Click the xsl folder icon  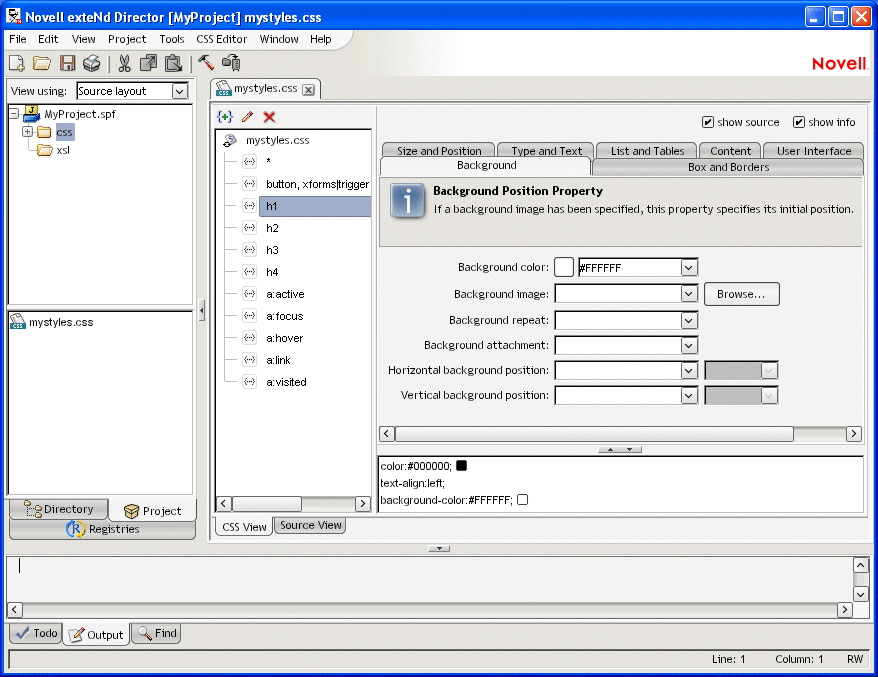(44, 150)
